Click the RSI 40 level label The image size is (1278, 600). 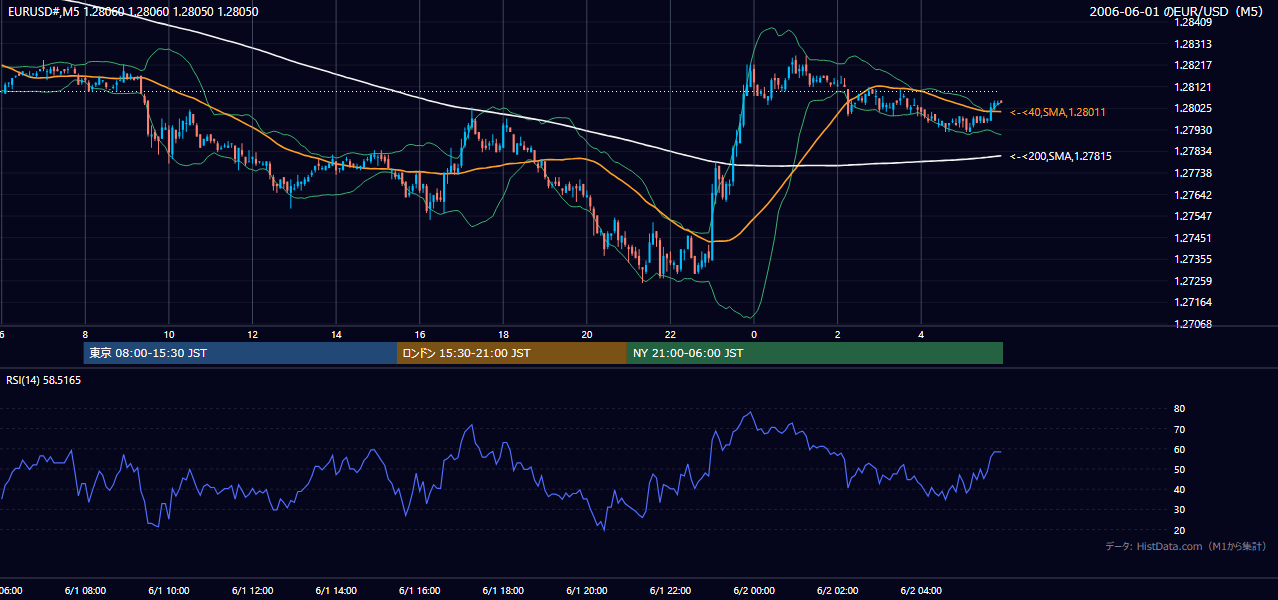click(x=1180, y=489)
